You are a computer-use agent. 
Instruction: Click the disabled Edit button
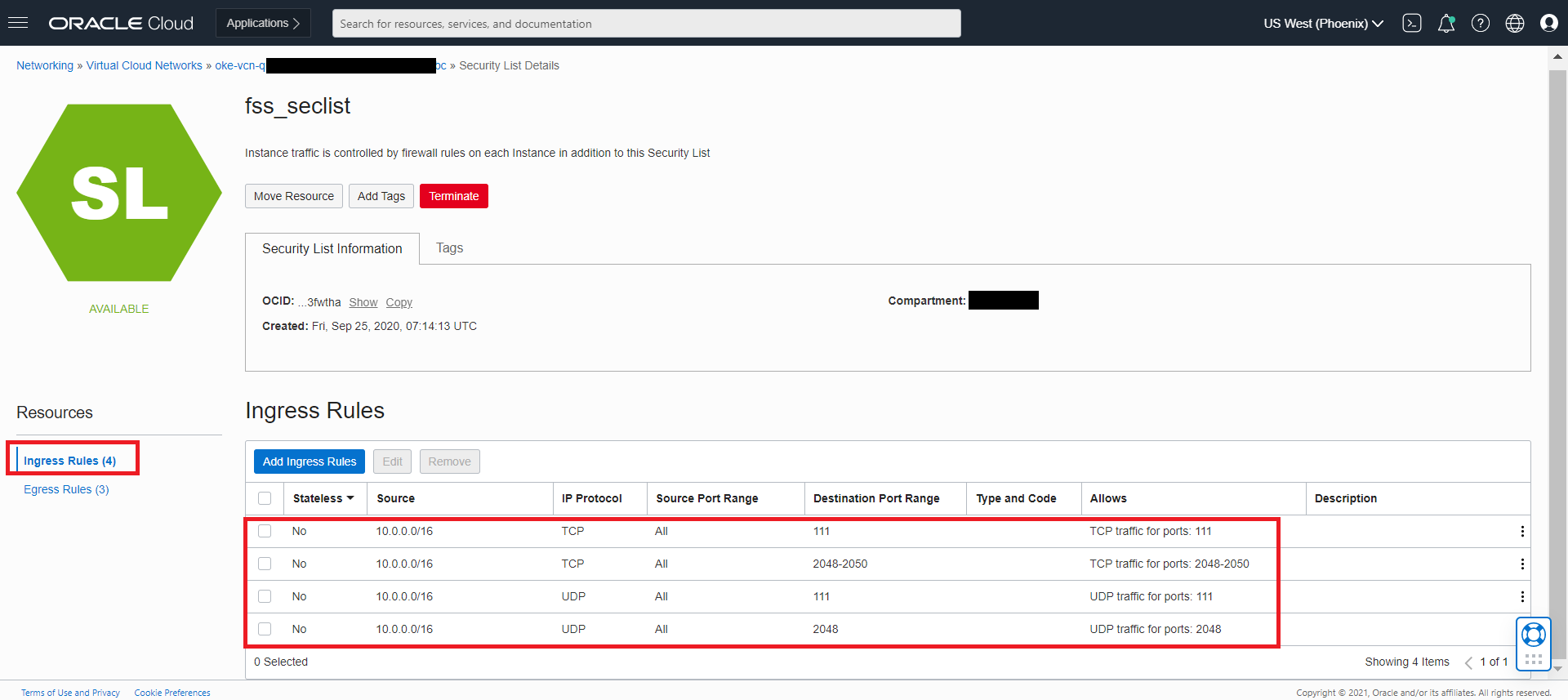[x=393, y=461]
